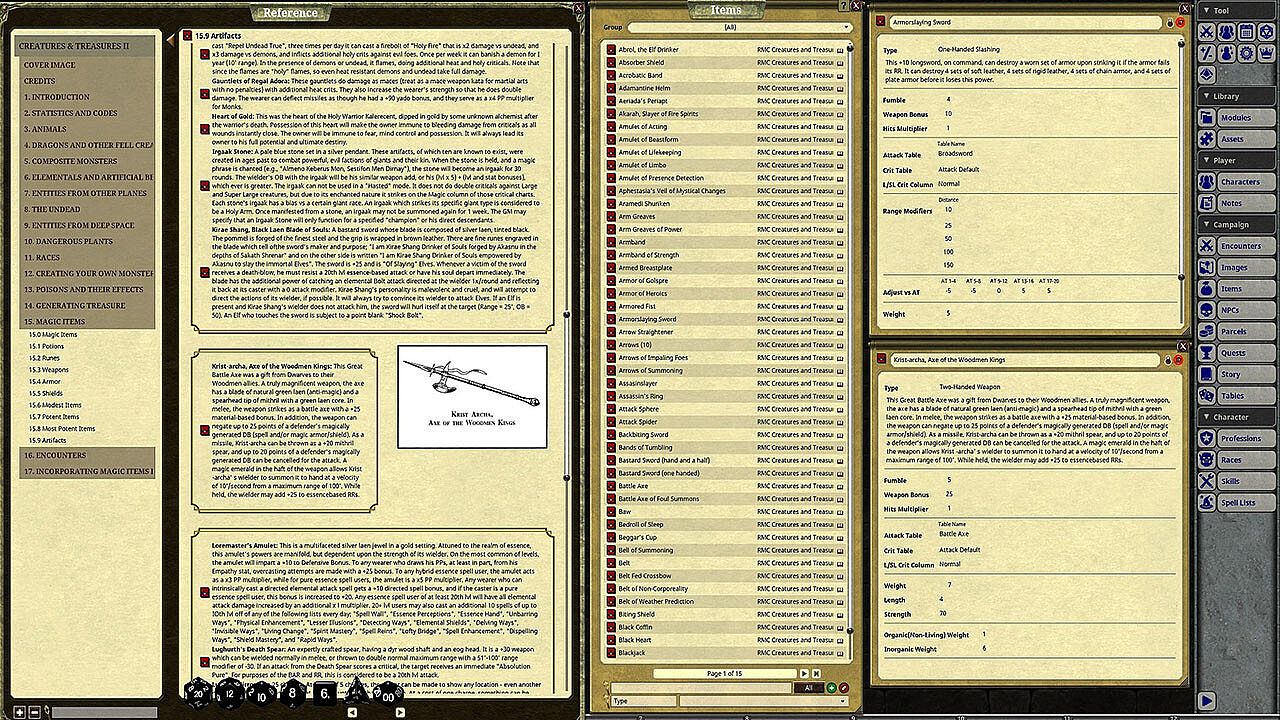Click the plus-slash-minus modifiers tool icon
This screenshot has width=1280, height=720.
(1207, 52)
